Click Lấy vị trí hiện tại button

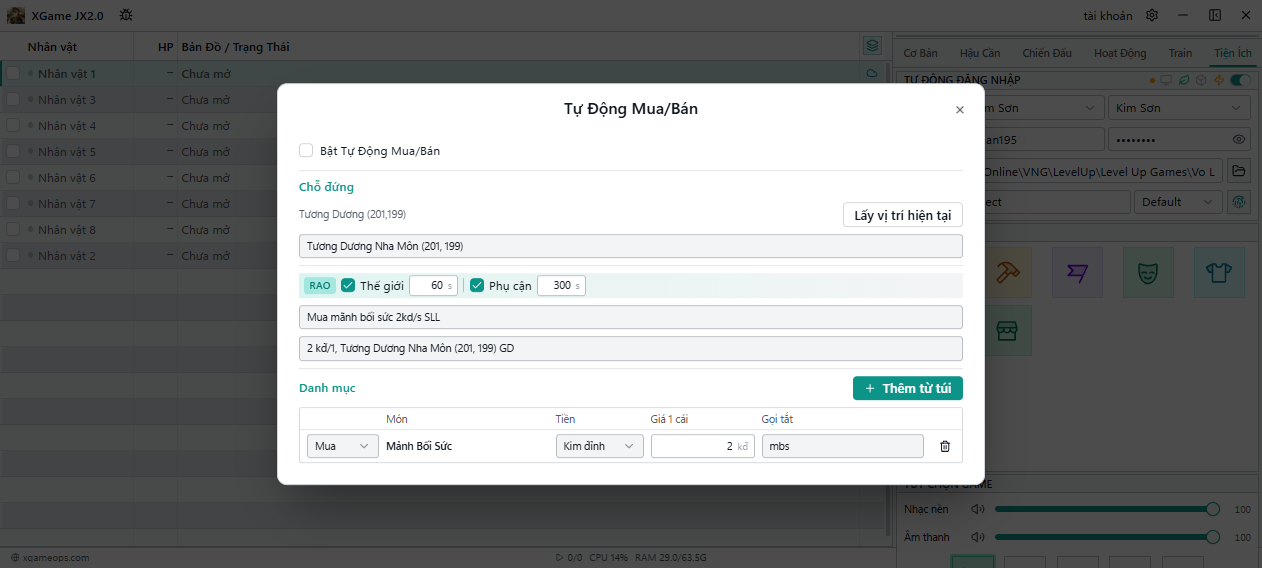click(x=903, y=215)
